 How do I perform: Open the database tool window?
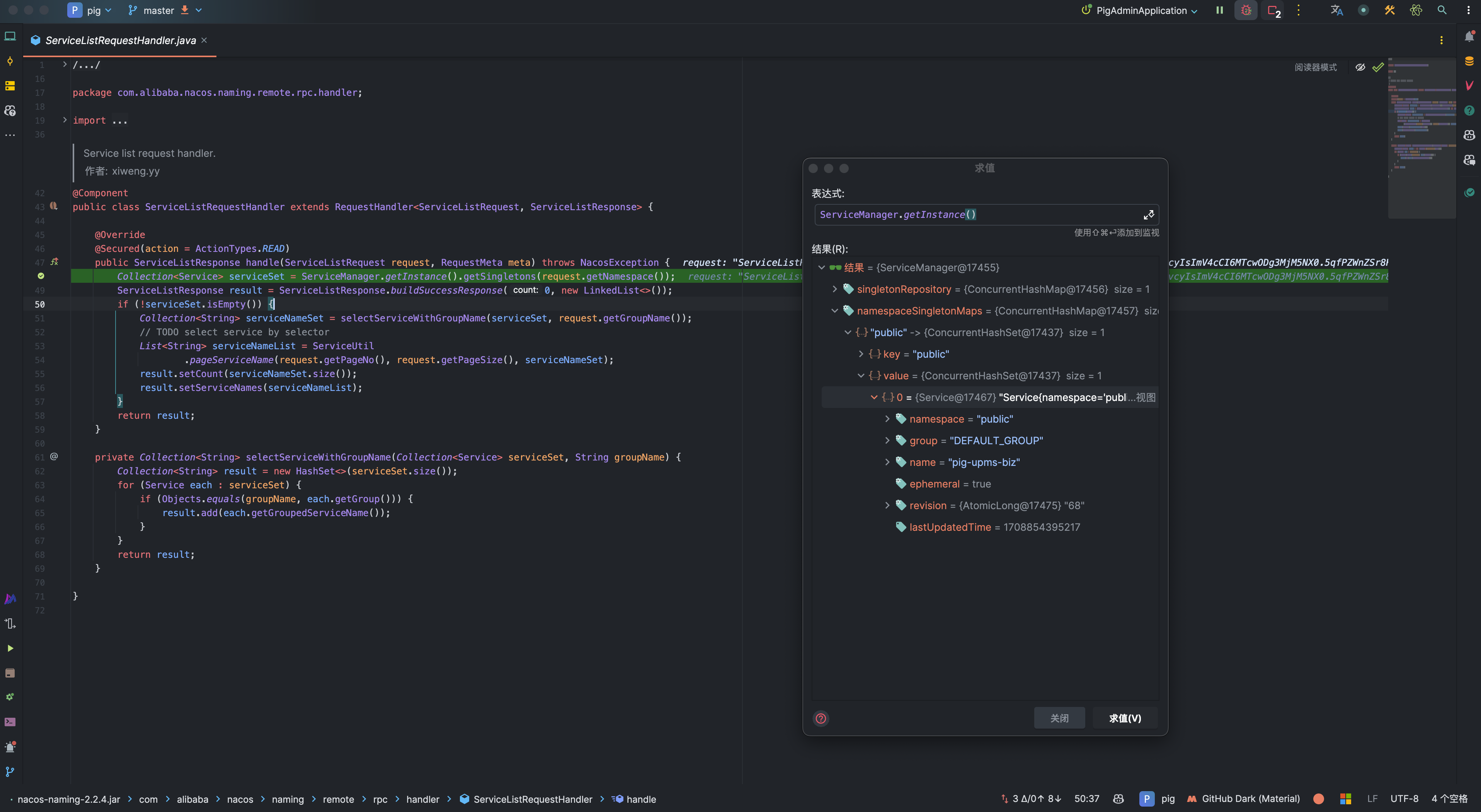tap(1469, 61)
